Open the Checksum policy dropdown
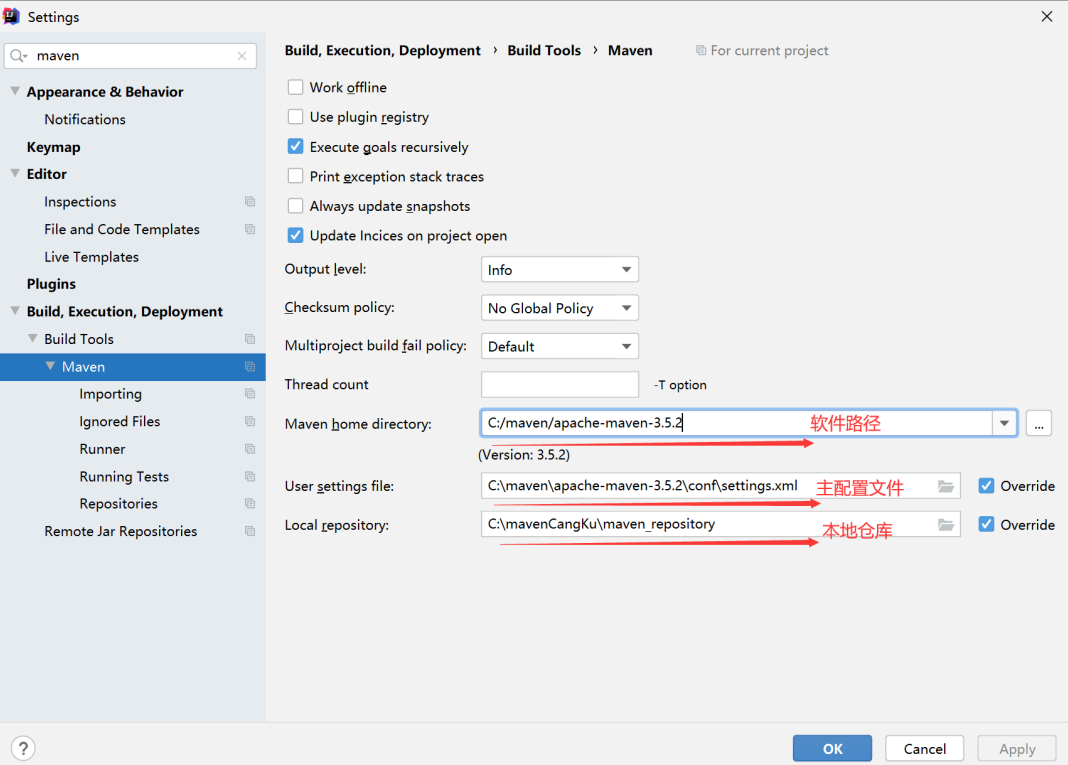Image resolution: width=1068 pixels, height=765 pixels. click(559, 308)
